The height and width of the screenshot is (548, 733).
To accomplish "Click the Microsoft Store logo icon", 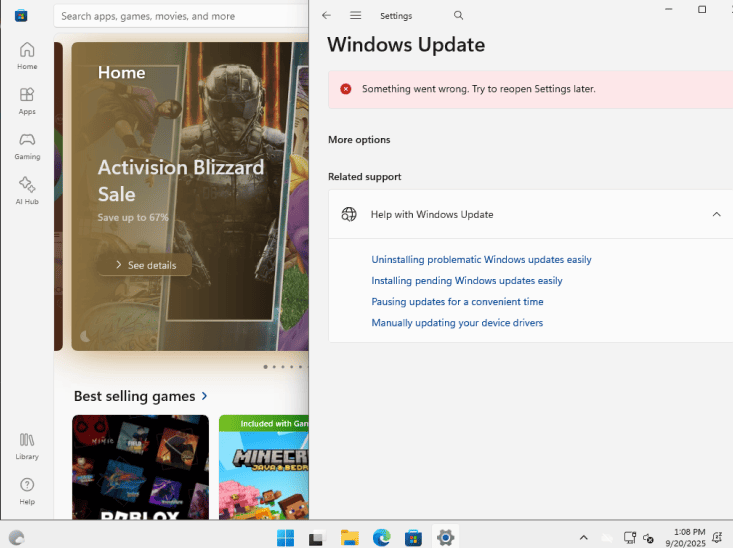I will pos(21,16).
